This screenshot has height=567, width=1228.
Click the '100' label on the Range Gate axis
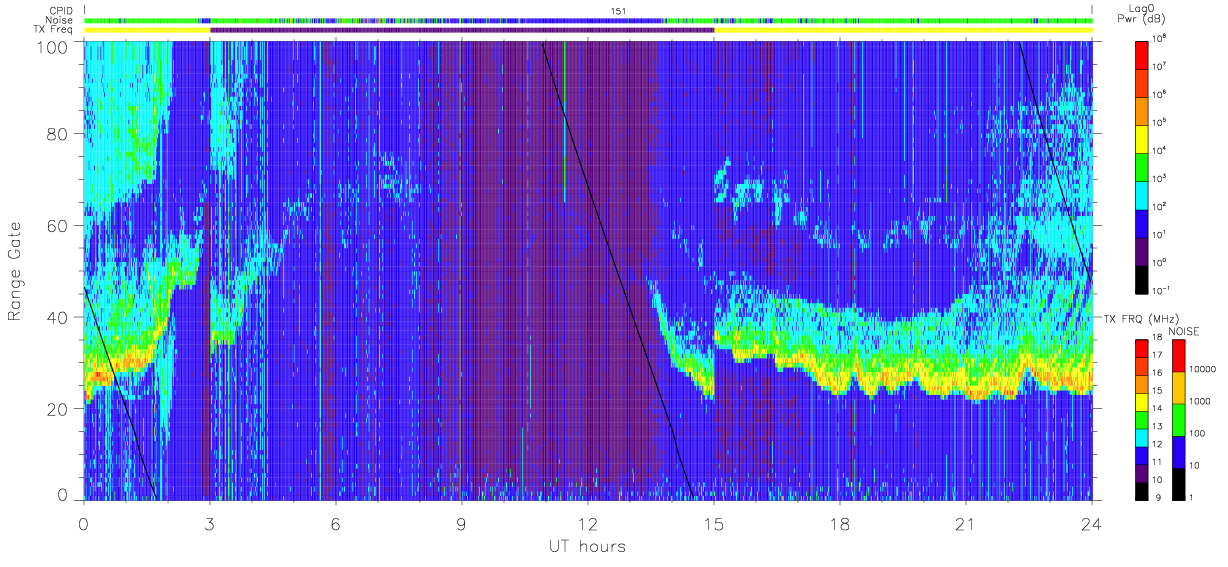click(x=53, y=47)
